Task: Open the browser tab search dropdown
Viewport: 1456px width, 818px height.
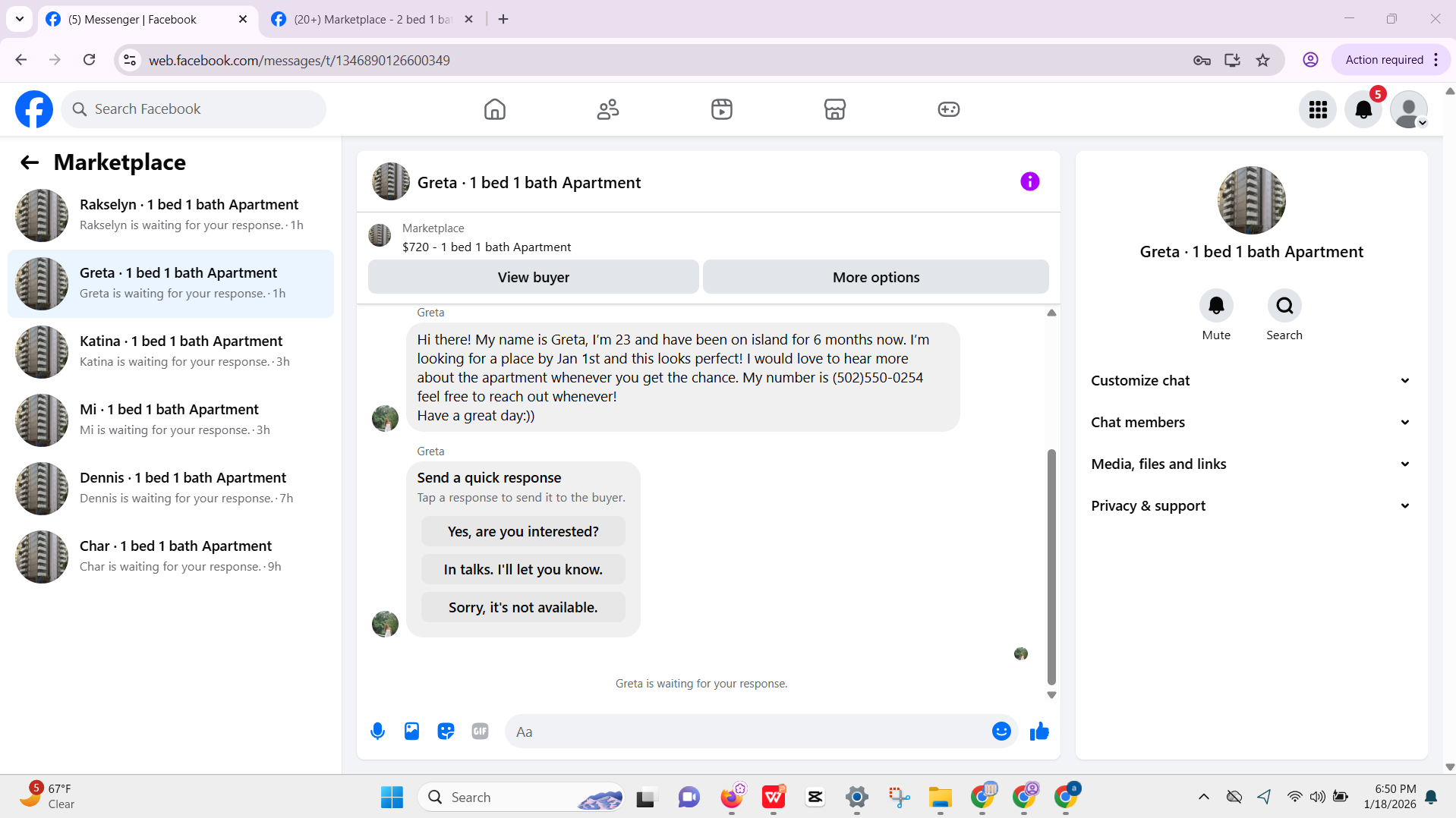Action: [x=20, y=20]
